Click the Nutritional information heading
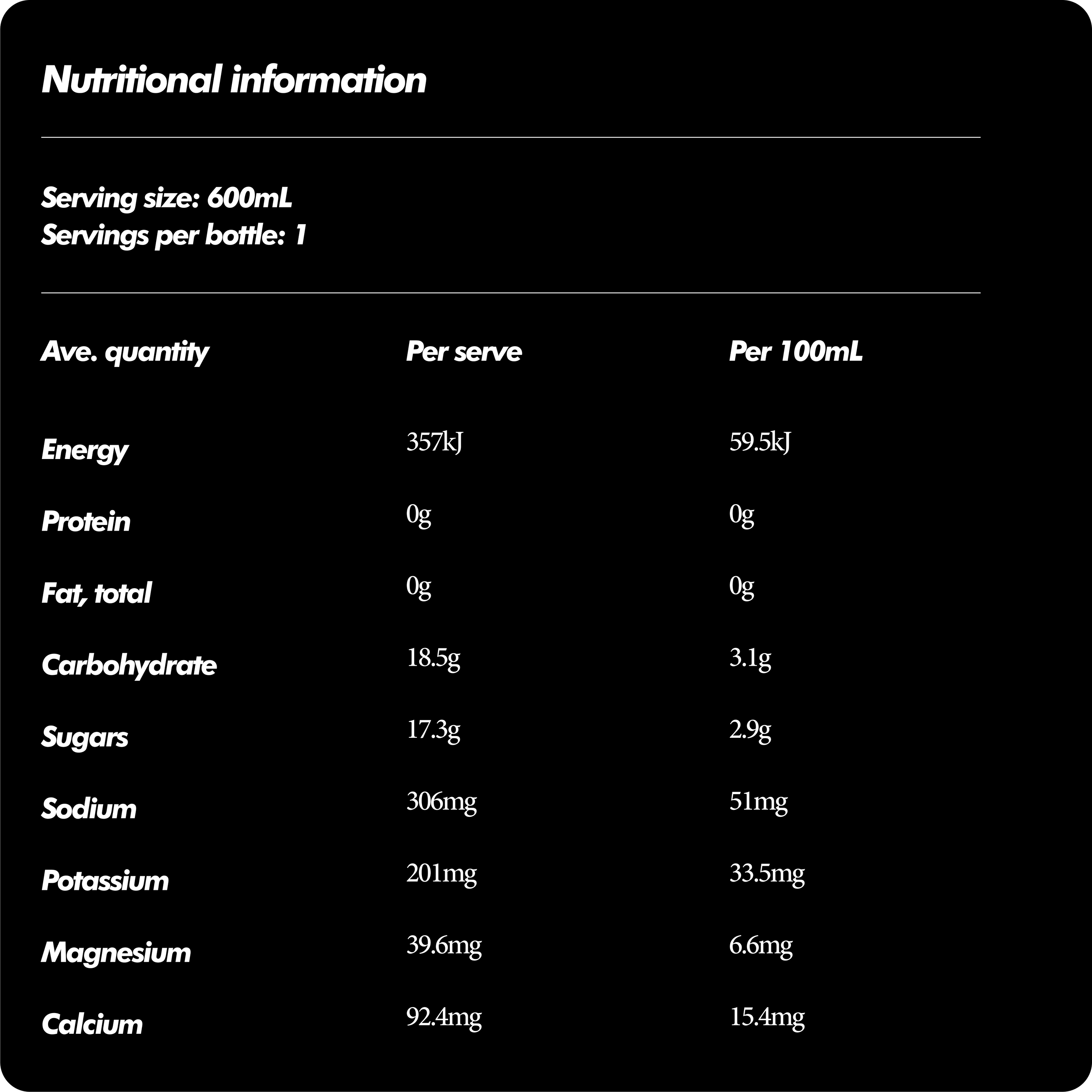The image size is (1092, 1092). pos(234,80)
